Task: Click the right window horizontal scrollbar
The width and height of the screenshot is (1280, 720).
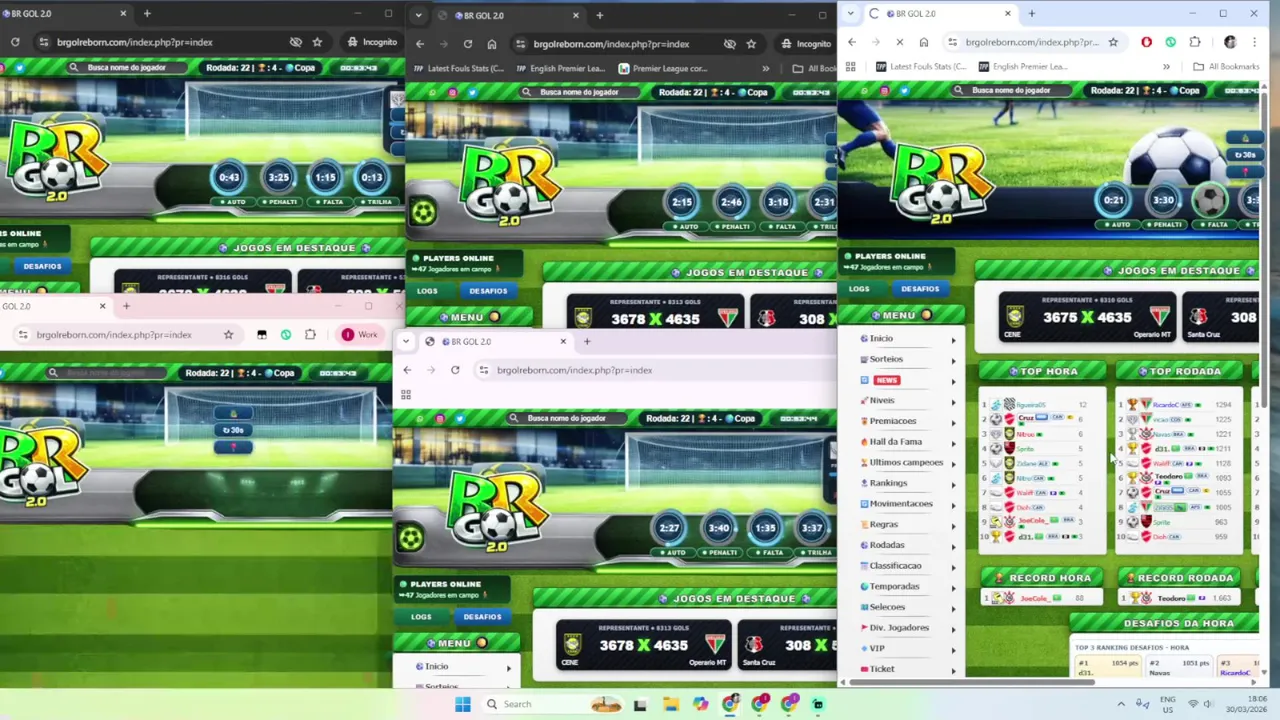Action: (970, 682)
